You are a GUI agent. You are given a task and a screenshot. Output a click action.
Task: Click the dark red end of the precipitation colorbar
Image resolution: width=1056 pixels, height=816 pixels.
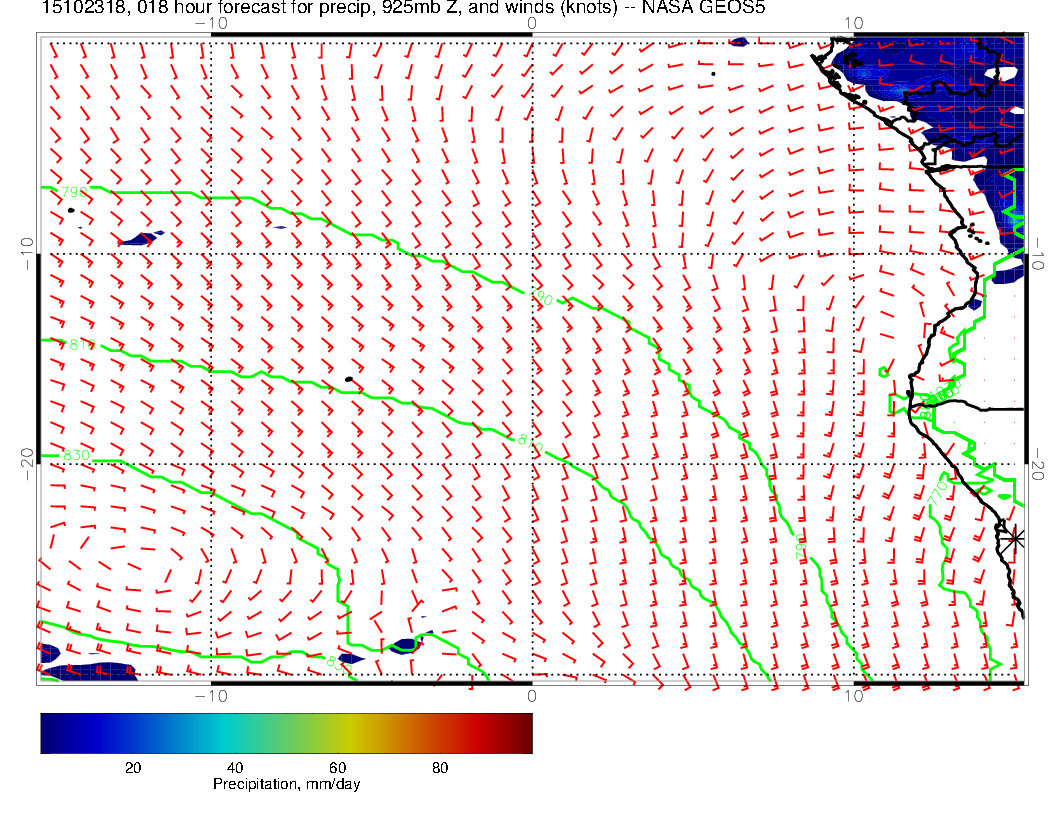[x=523, y=733]
